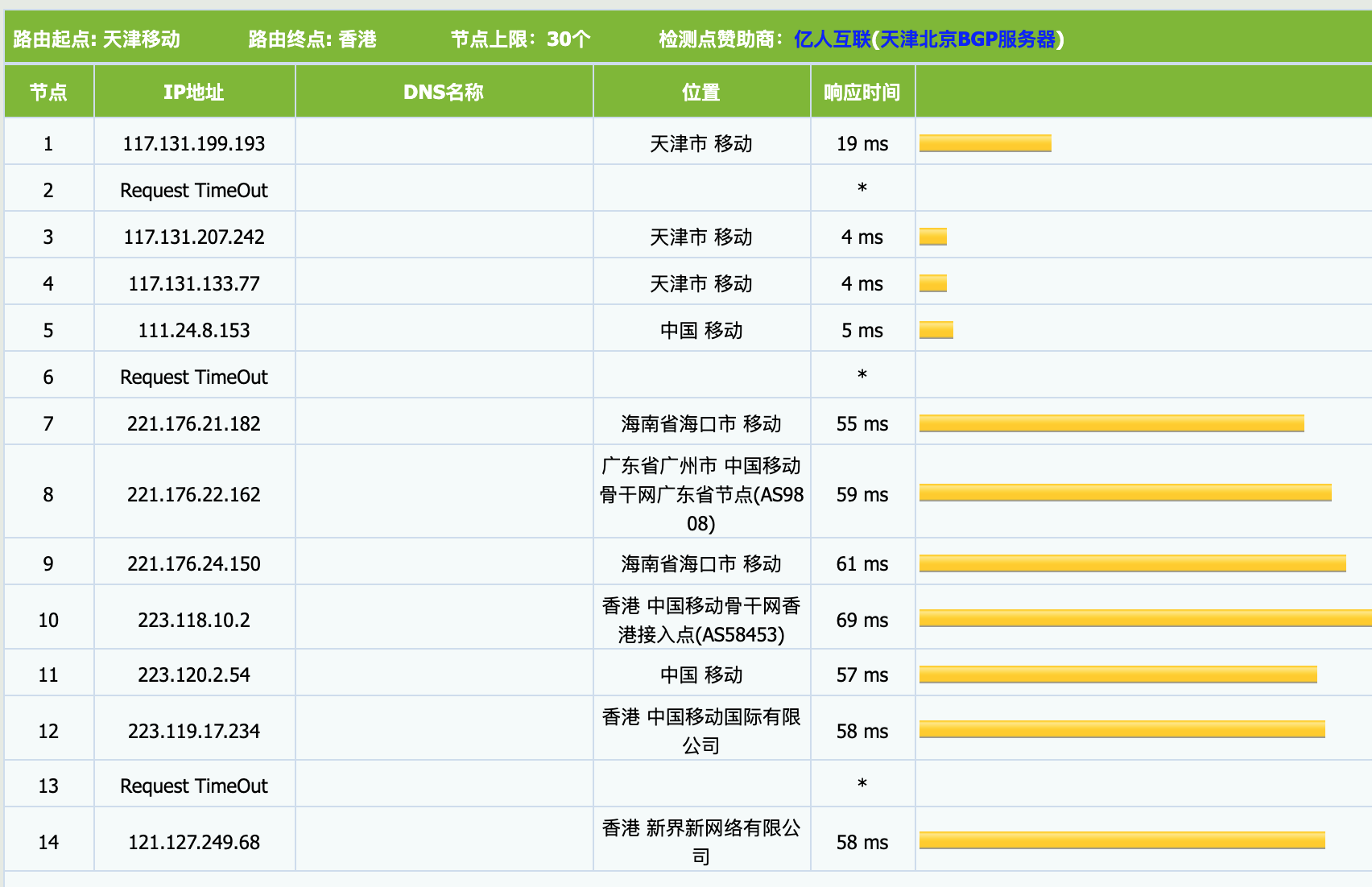1372x887 pixels.
Task: Select IP address 121.127.249.68 in row 14
Action: click(194, 840)
